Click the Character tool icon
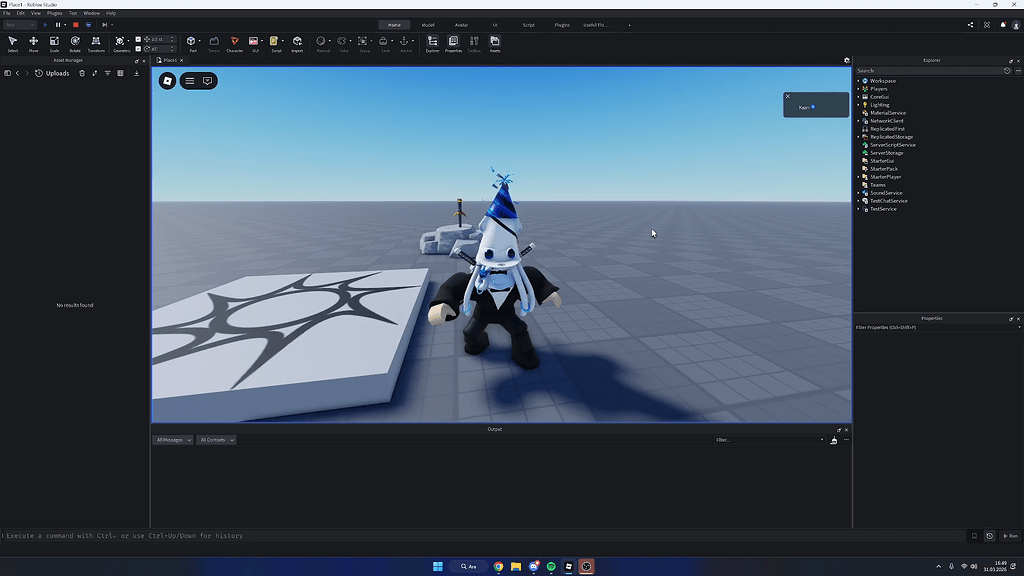This screenshot has width=1024, height=576. (x=234, y=43)
